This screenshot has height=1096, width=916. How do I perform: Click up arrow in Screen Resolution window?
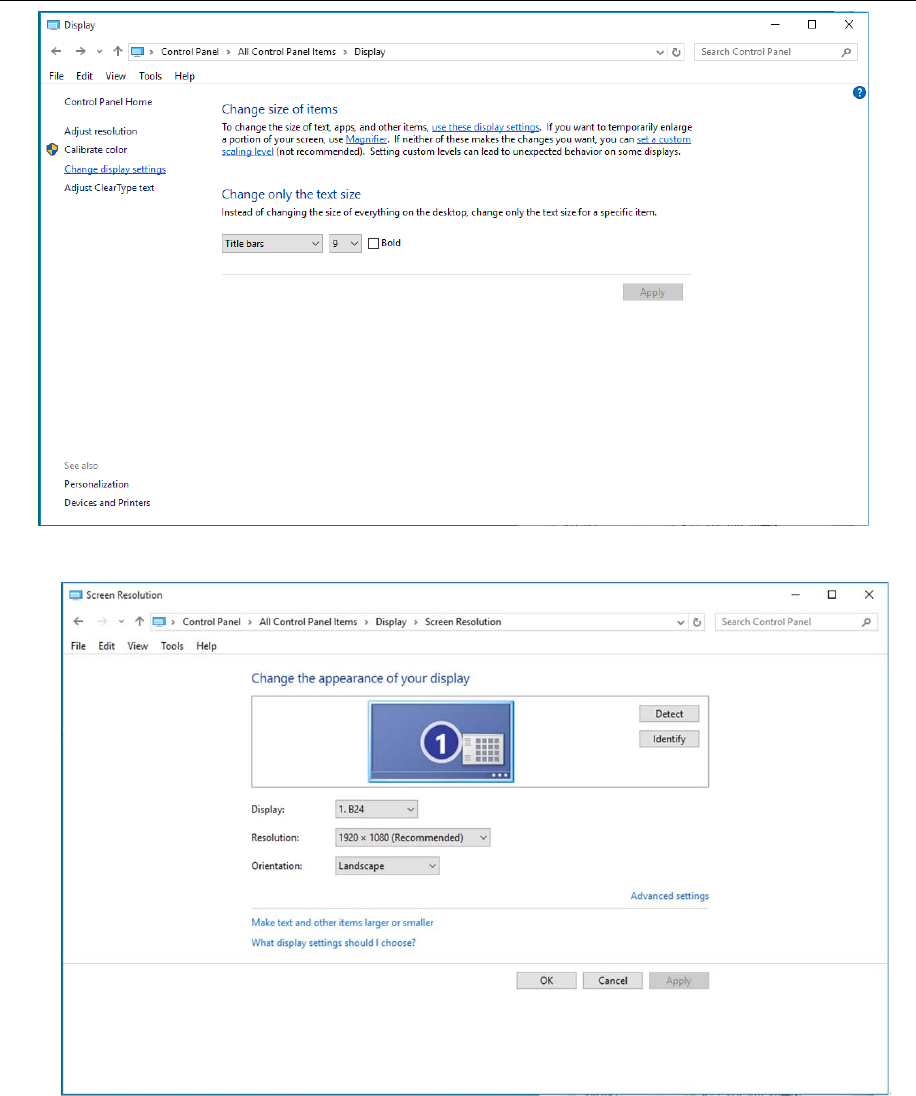click(x=139, y=621)
